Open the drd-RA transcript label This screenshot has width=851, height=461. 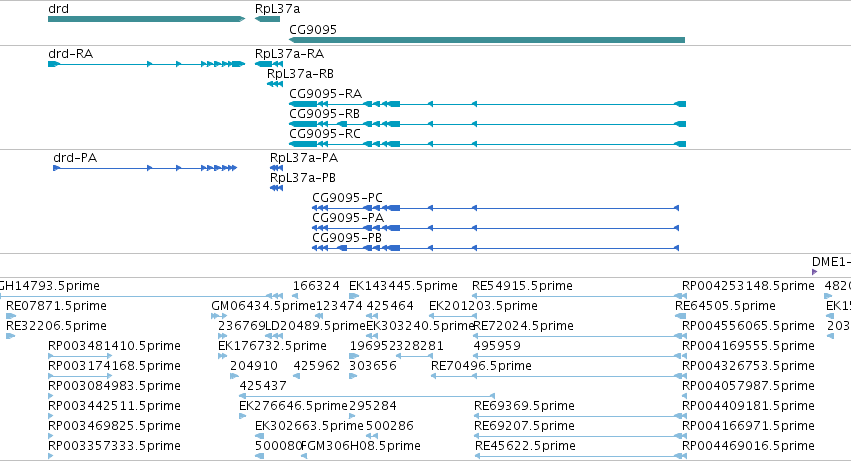pyautogui.click(x=71, y=54)
